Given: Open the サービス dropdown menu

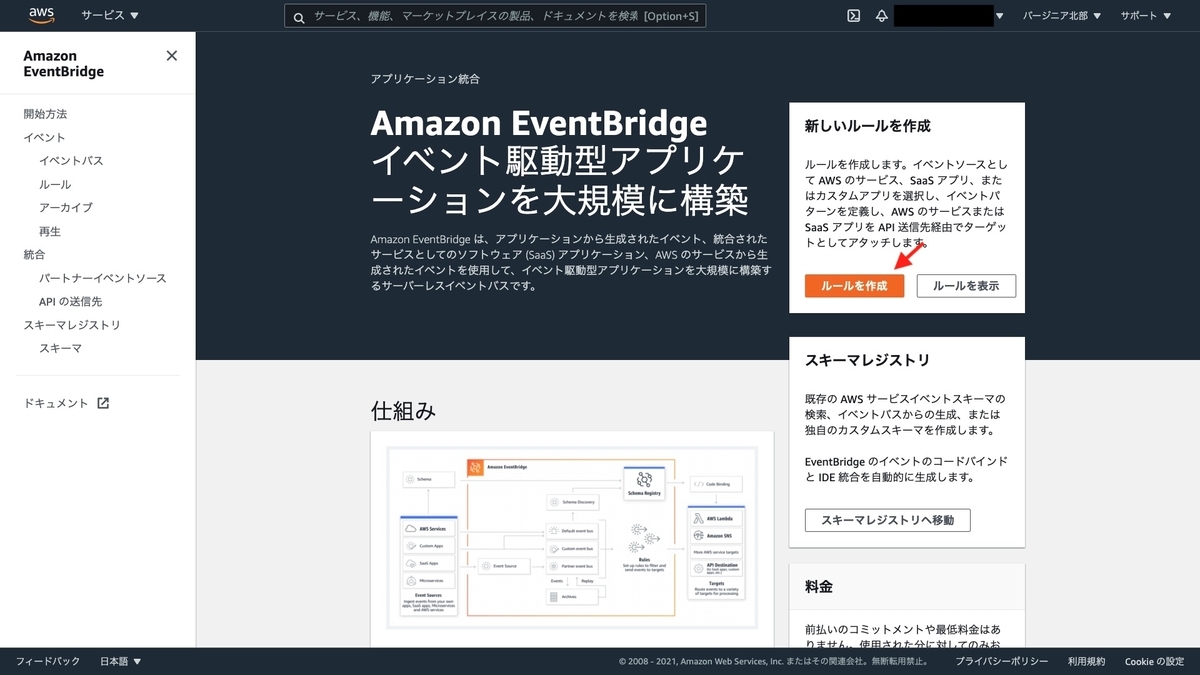Looking at the screenshot, I should point(110,16).
